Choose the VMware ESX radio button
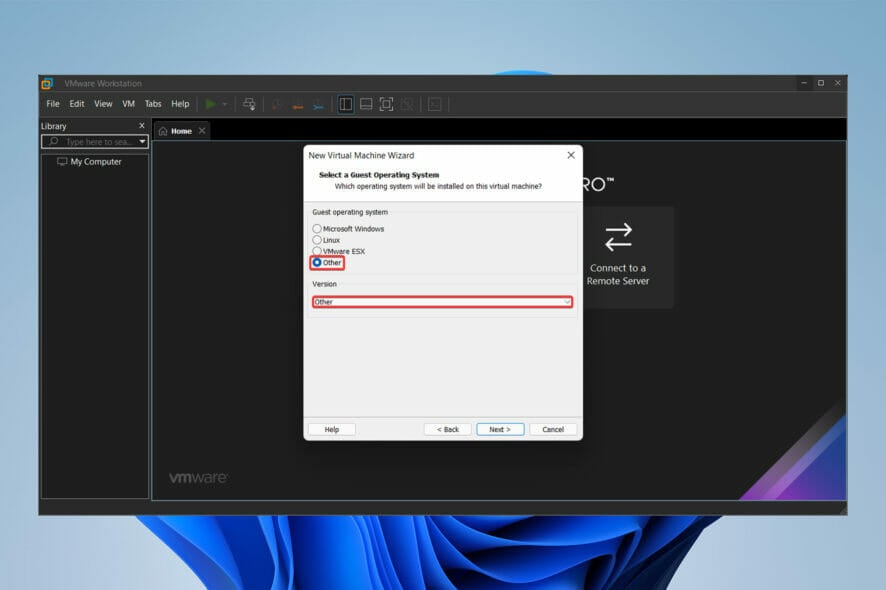 [318, 251]
